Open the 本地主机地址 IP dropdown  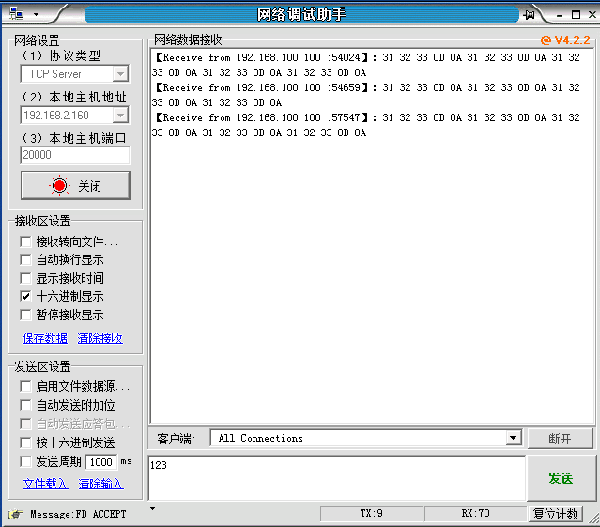click(x=120, y=116)
